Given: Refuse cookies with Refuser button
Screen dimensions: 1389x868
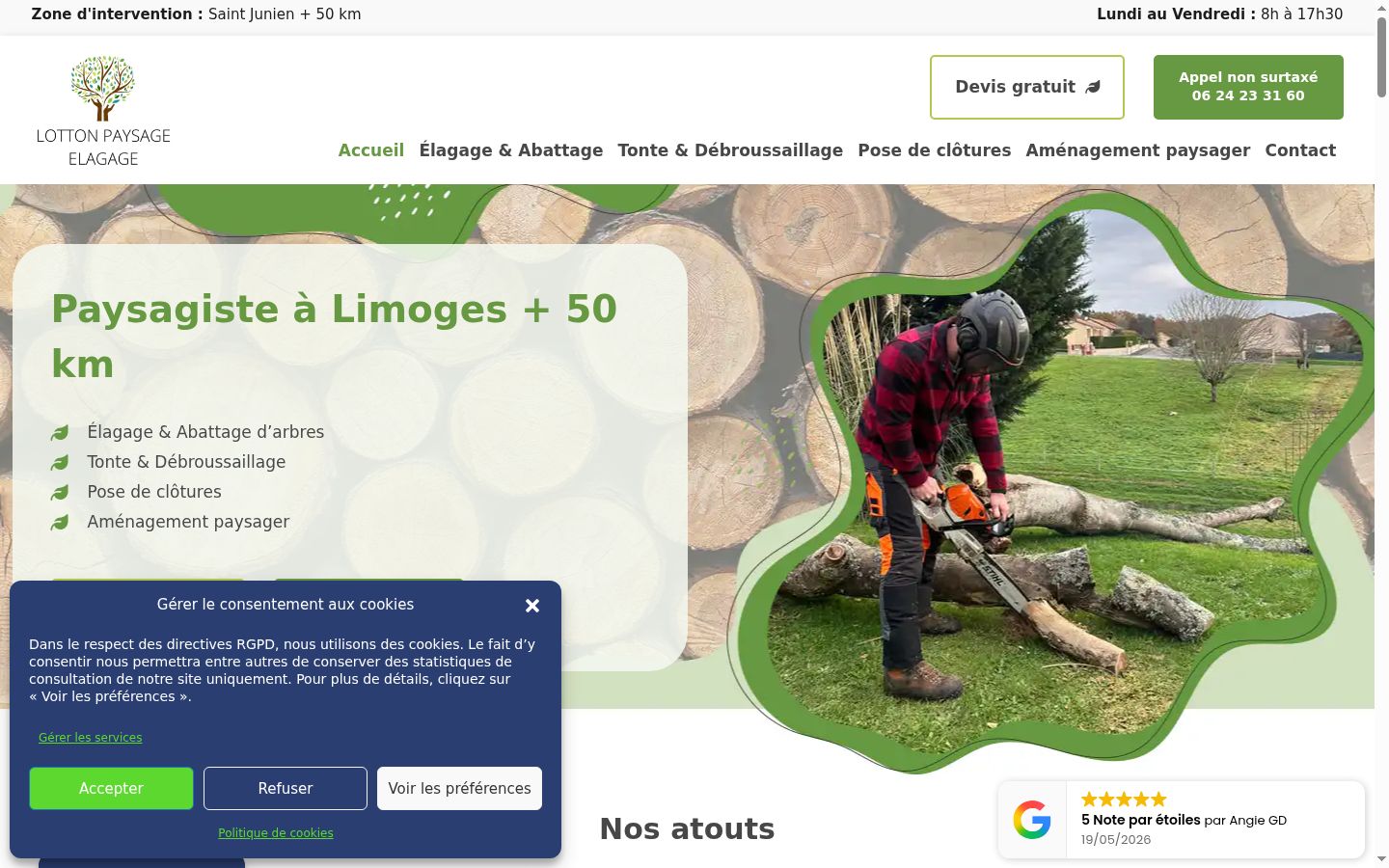Looking at the screenshot, I should pos(286,788).
